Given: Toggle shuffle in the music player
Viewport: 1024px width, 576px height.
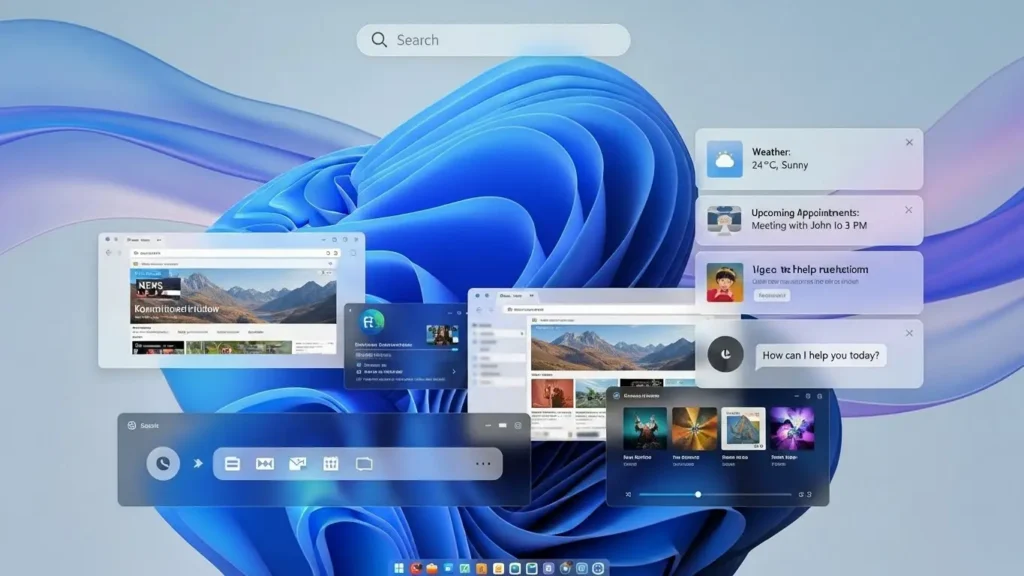Looking at the screenshot, I should (628, 494).
